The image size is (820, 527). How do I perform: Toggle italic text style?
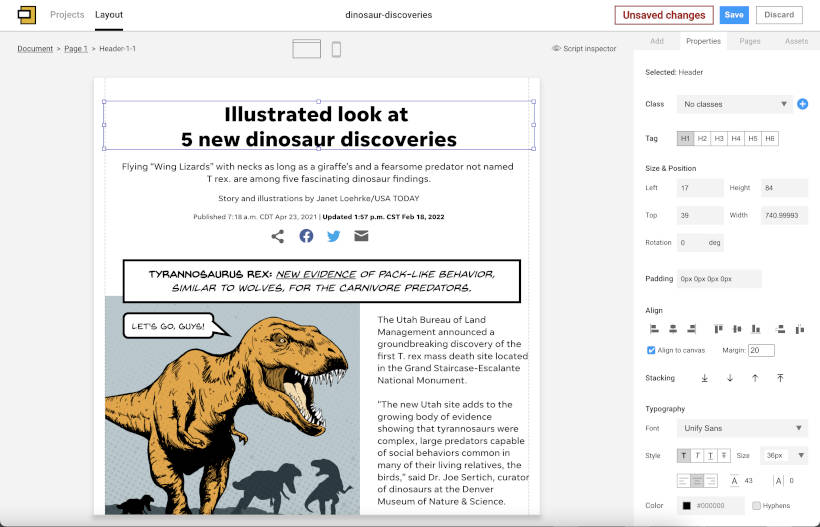click(697, 455)
